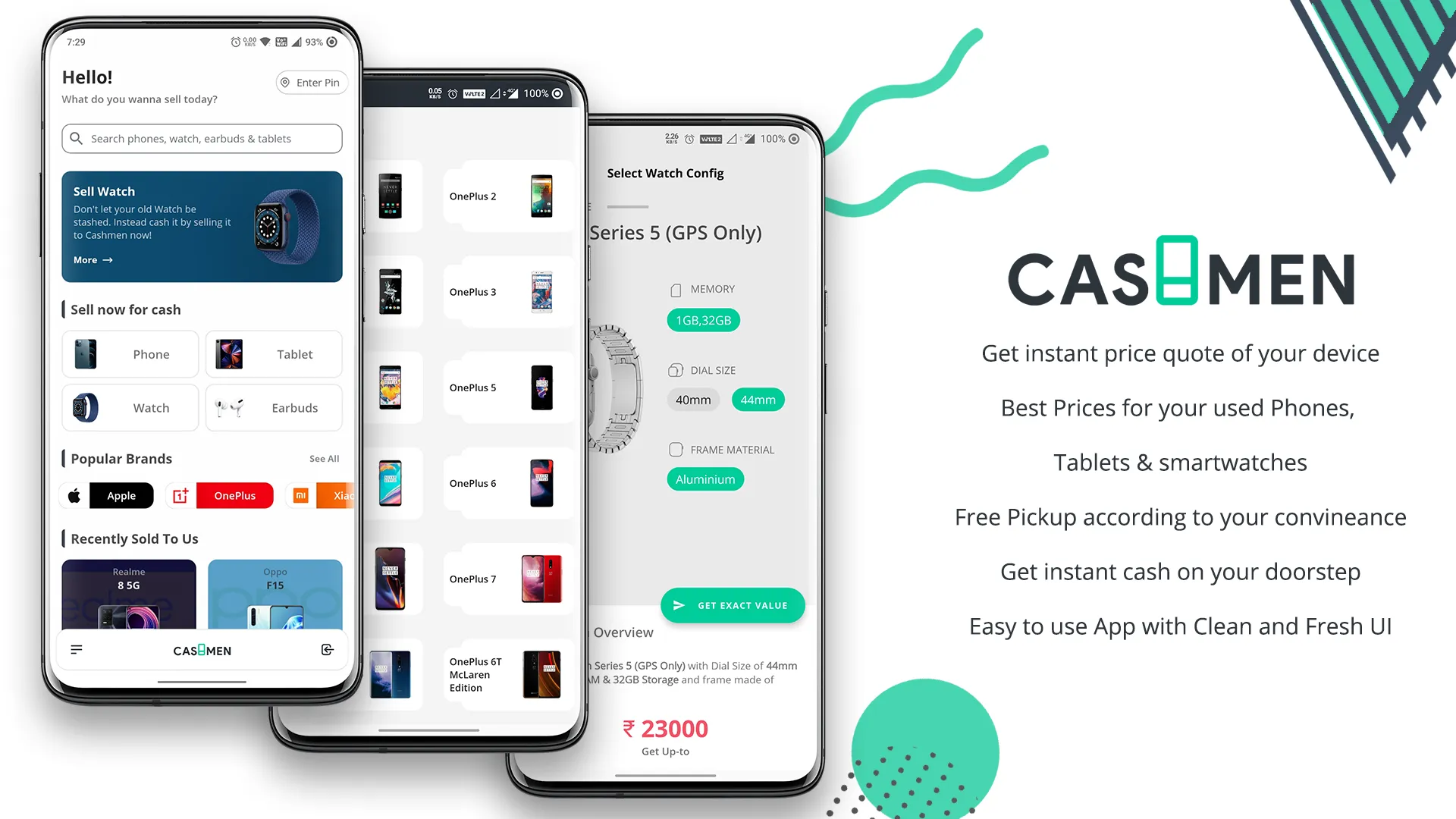The height and width of the screenshot is (819, 1456).
Task: Tap the hamburger menu icon
Action: point(76,650)
